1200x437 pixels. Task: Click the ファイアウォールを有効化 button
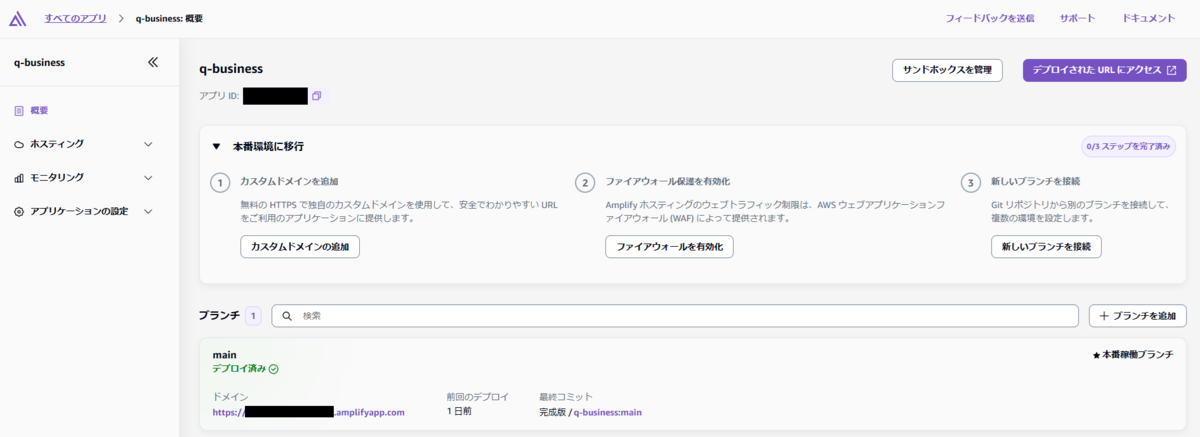tap(669, 246)
